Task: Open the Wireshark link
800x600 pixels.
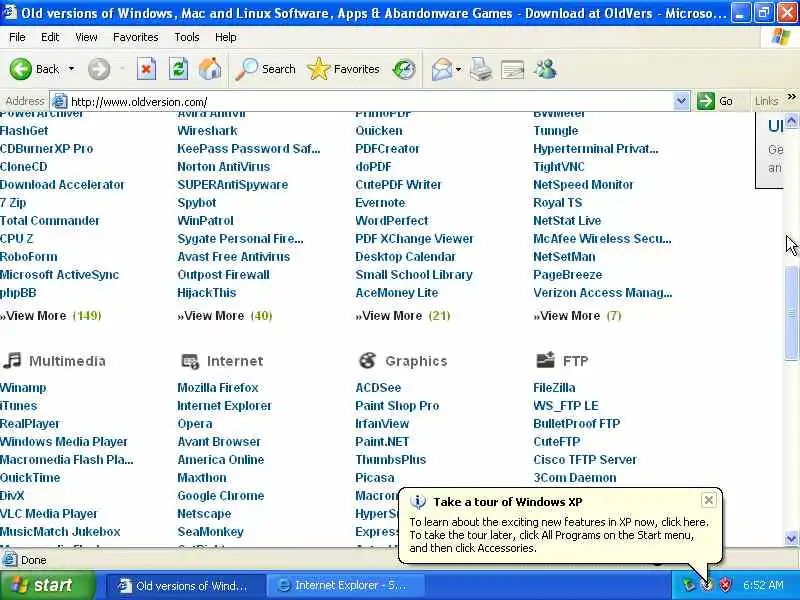Action: 207,131
